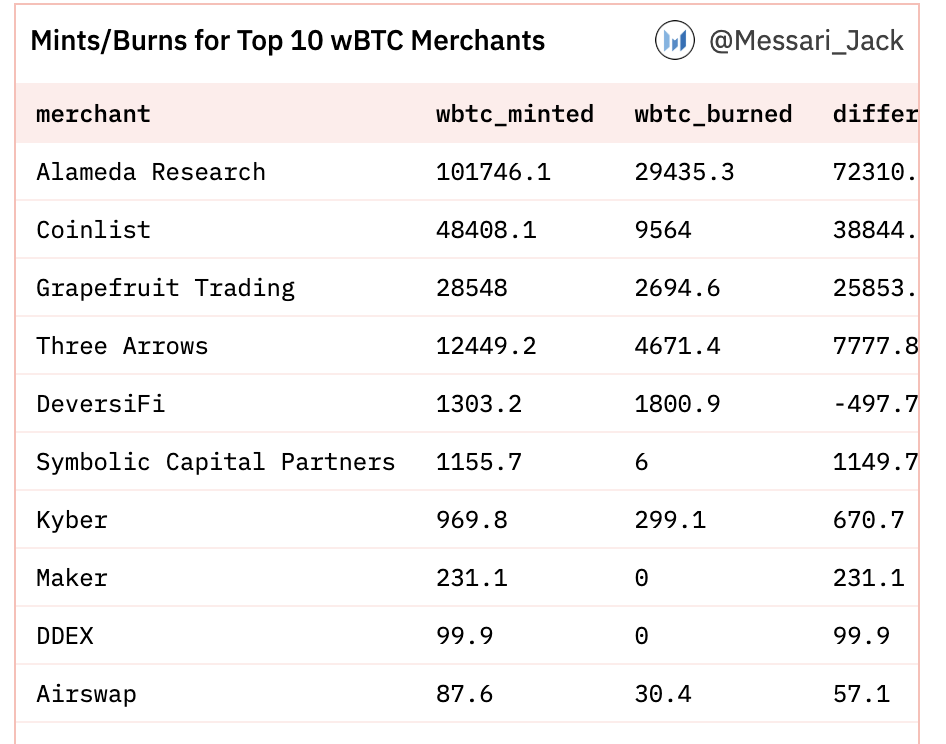Click the minted value 48408.1
The height and width of the screenshot is (744, 946).
(486, 230)
